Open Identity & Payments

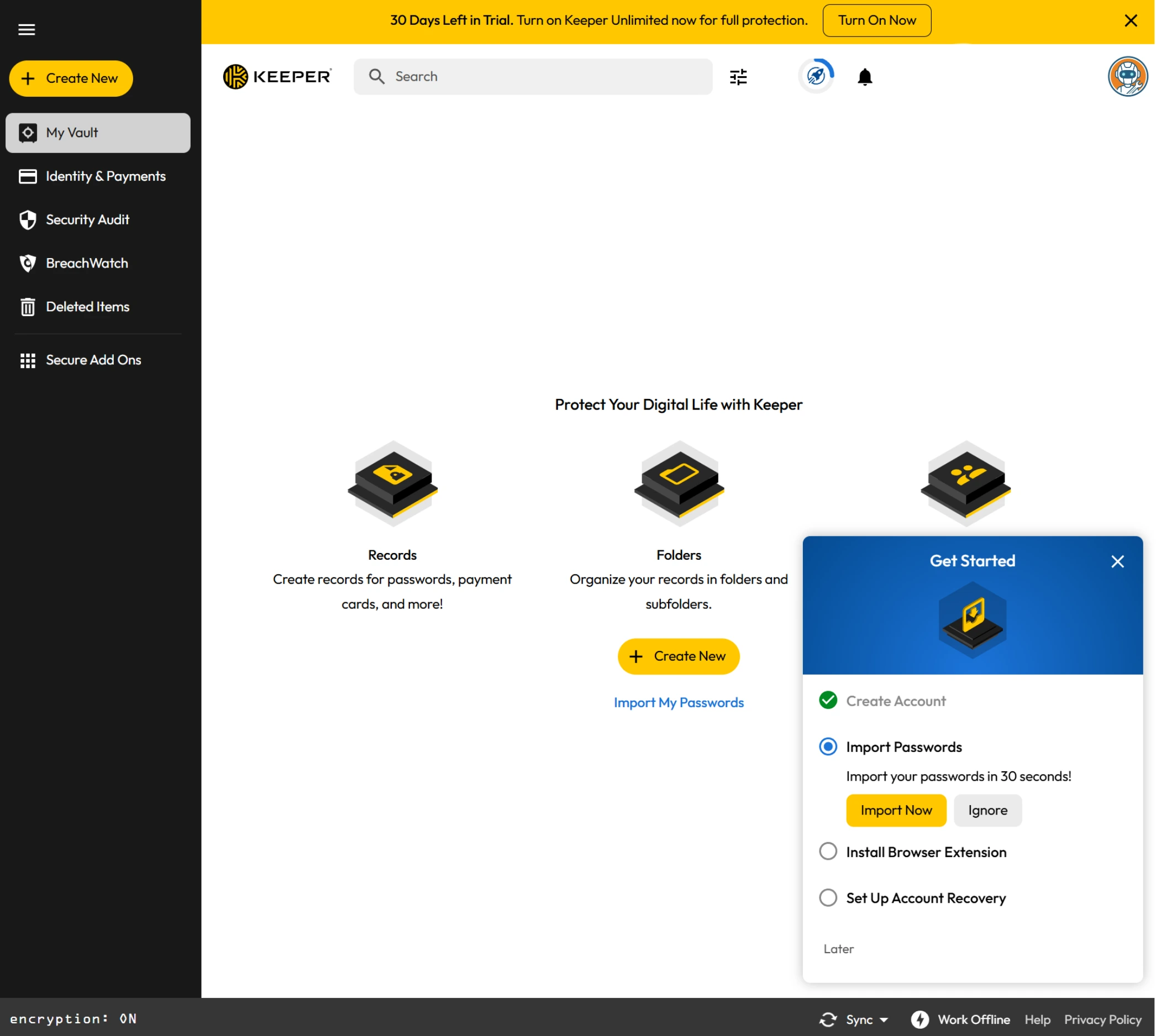coord(106,176)
